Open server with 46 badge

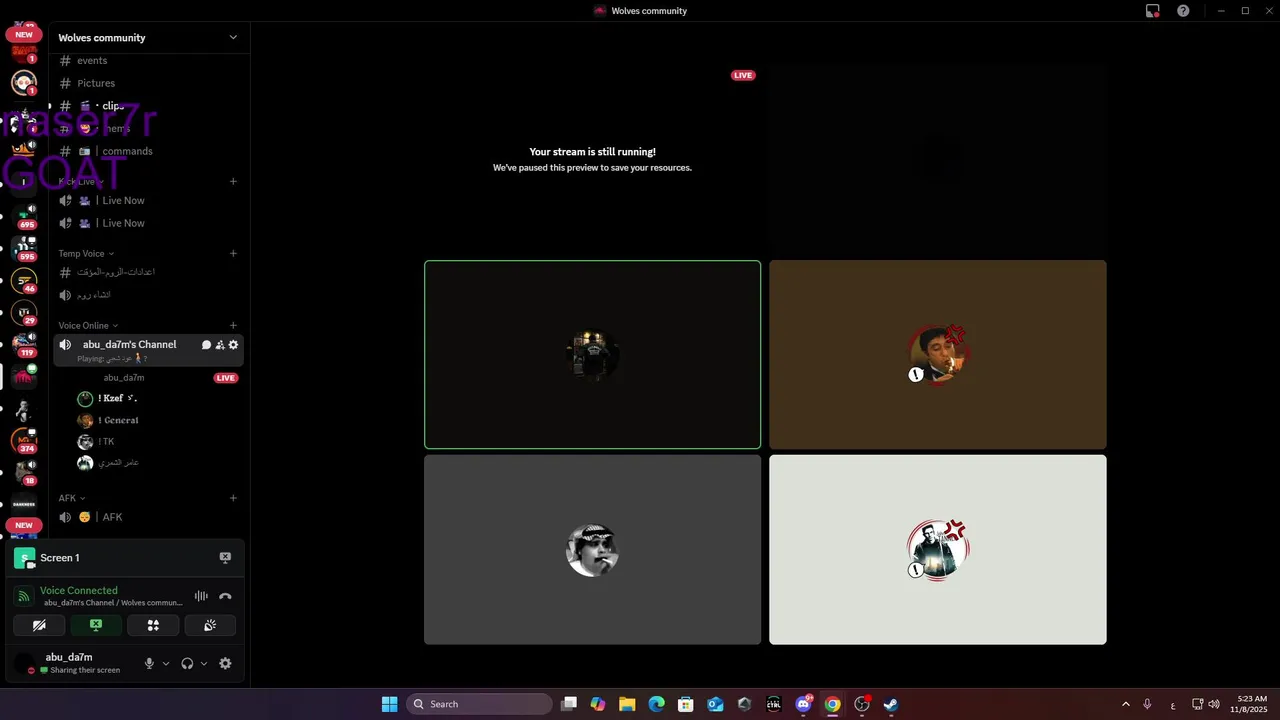(x=24, y=281)
